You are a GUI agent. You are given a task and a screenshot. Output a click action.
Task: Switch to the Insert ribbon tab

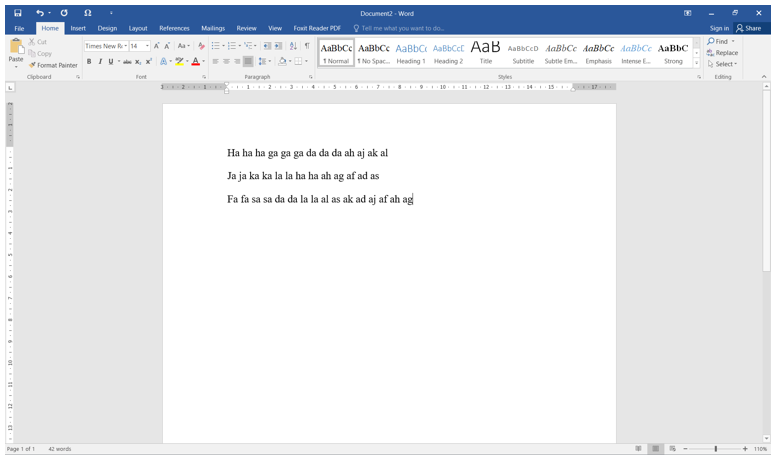77,28
